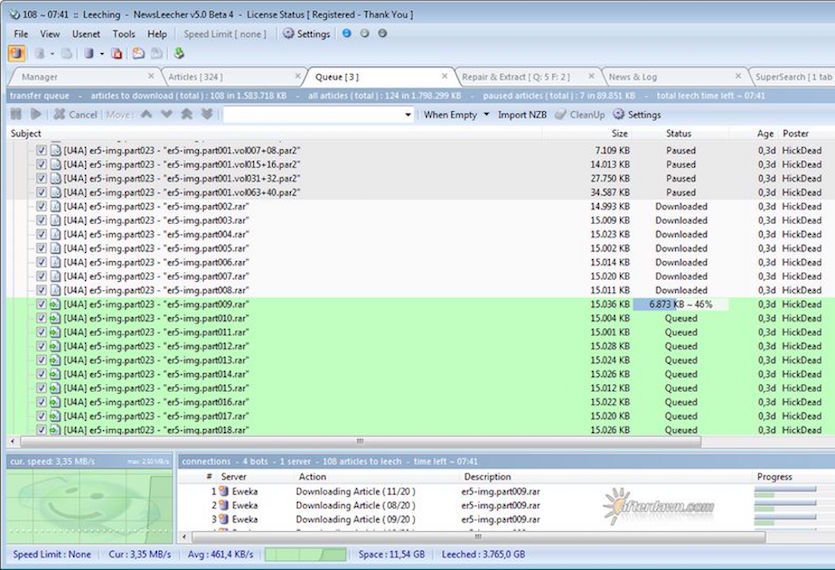Click the envelope message icon in toolbar

click(x=138, y=53)
